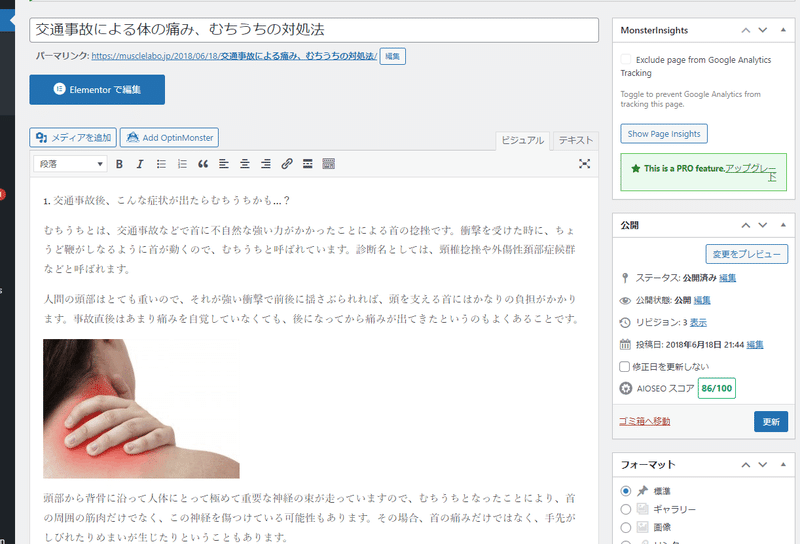Edit the 投稿日 publish date
This screenshot has width=800, height=544.
click(755, 344)
